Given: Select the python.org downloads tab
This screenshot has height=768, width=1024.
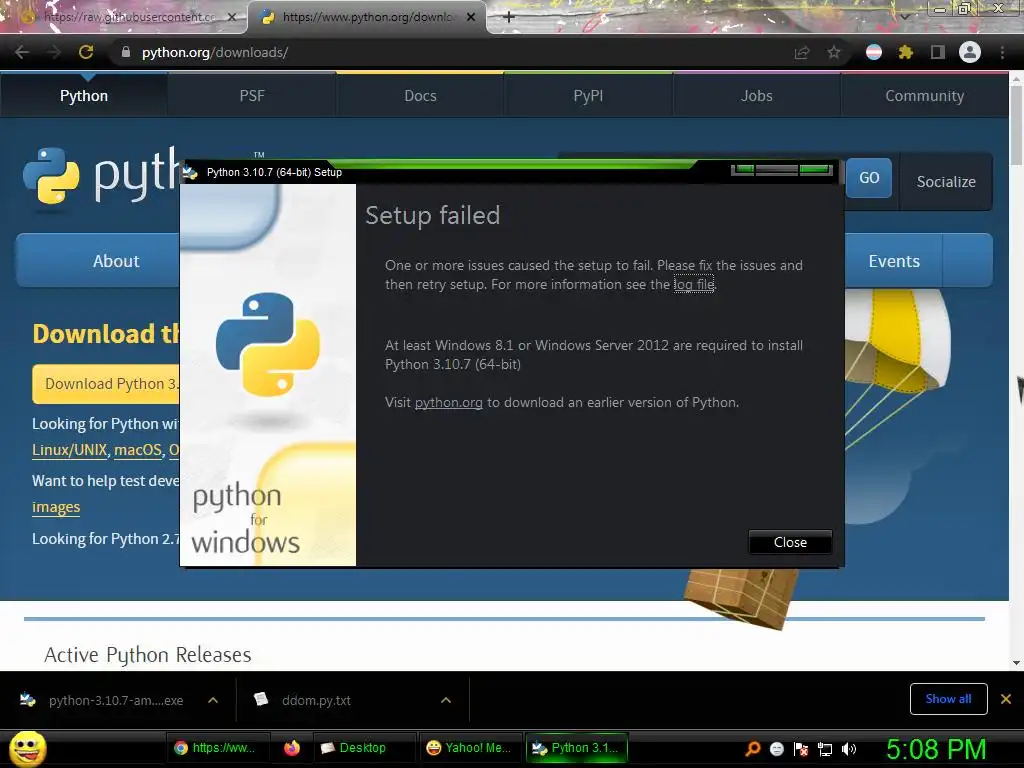Looking at the screenshot, I should [x=366, y=17].
